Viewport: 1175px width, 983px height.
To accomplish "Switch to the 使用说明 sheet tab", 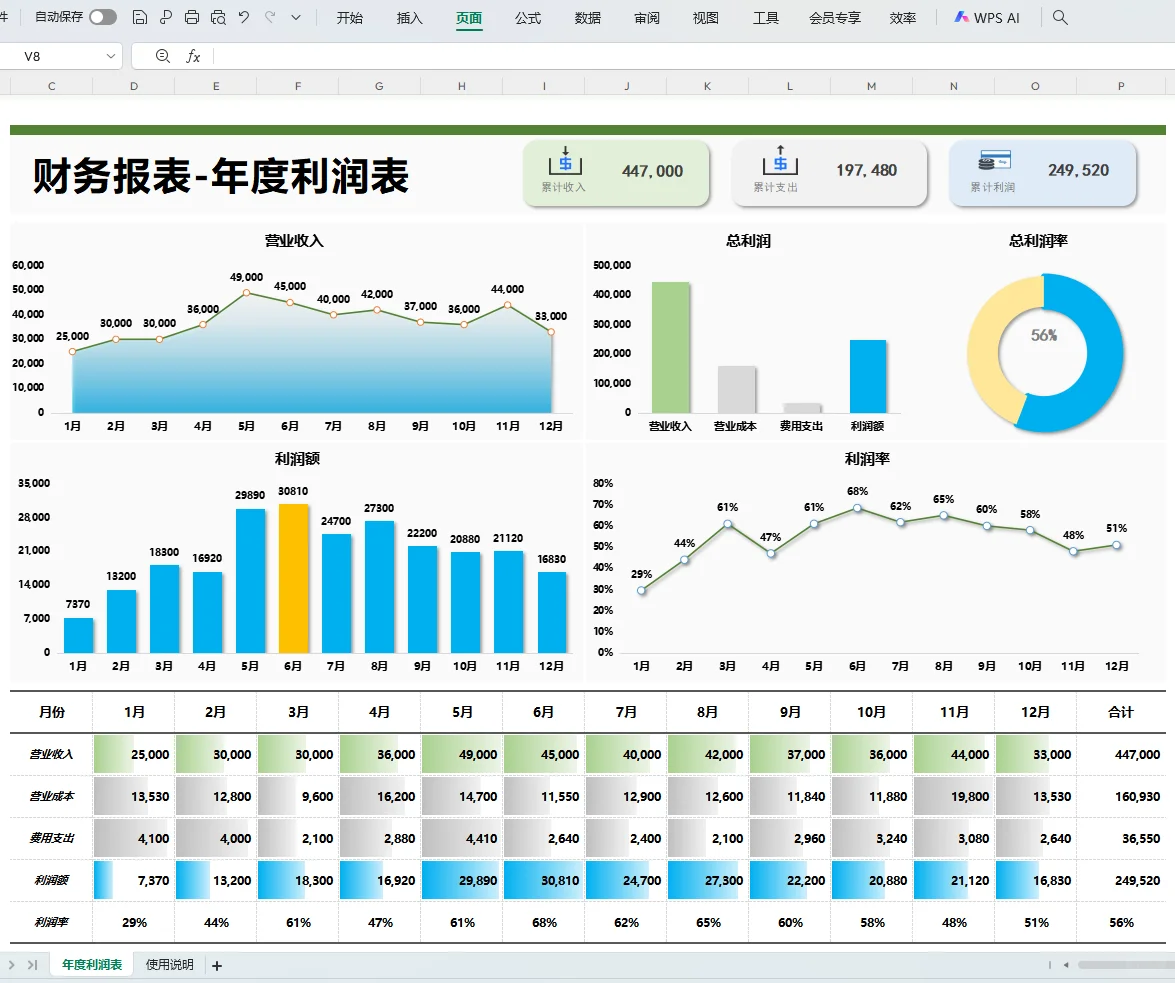I will 169,965.
